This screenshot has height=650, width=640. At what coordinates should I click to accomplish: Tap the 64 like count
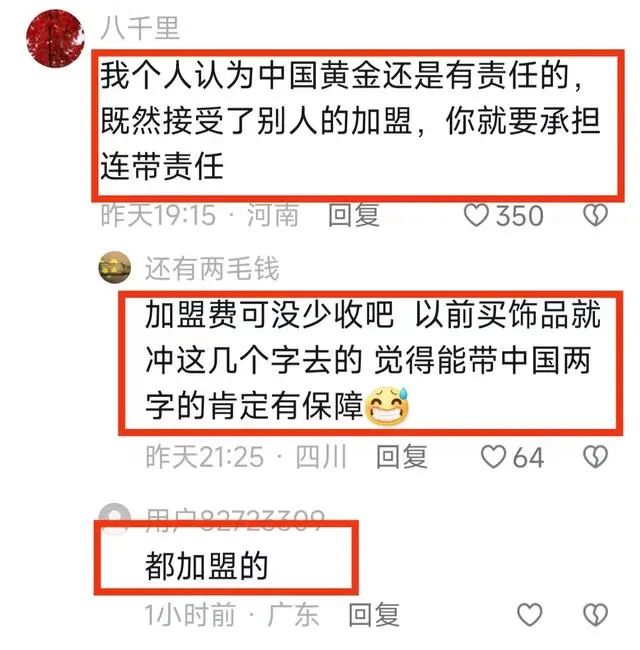point(528,457)
